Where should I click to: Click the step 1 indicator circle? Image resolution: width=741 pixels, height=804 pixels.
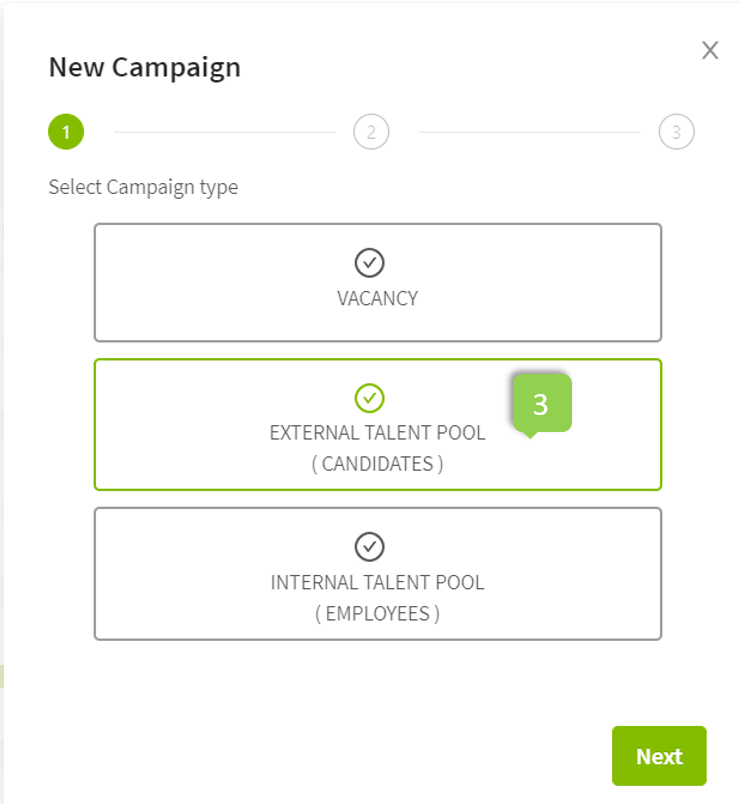65,132
